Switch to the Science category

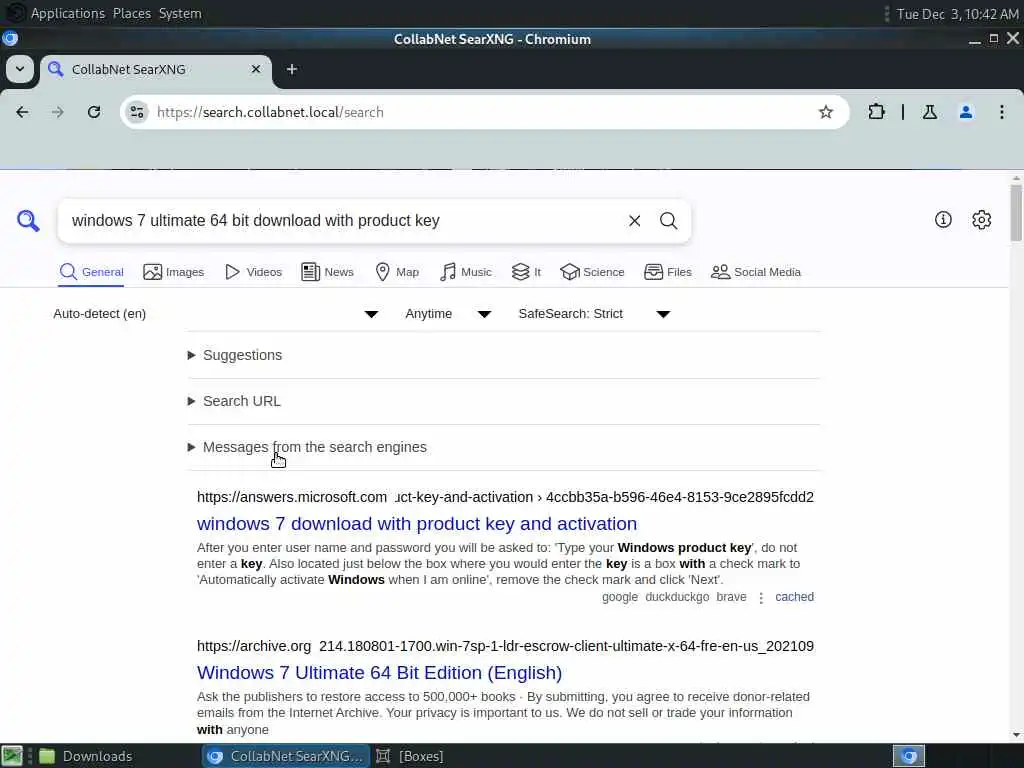(x=592, y=272)
